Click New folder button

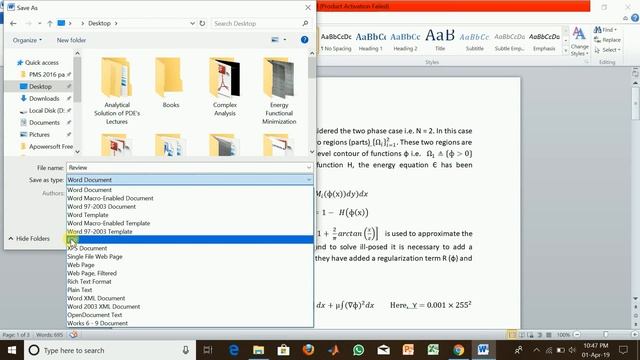71,40
